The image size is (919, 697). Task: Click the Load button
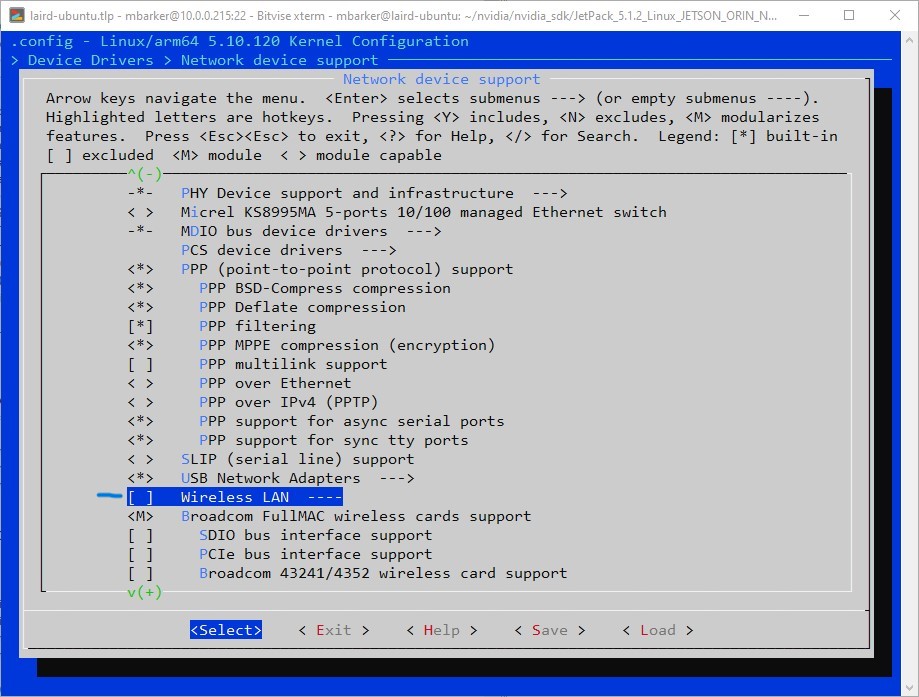(657, 630)
